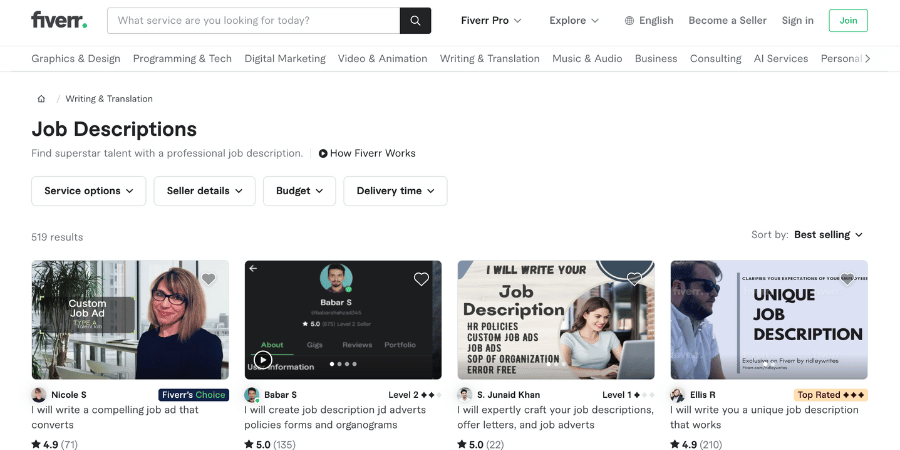Click How Fiverr Works link text
900x450 pixels.
point(373,153)
